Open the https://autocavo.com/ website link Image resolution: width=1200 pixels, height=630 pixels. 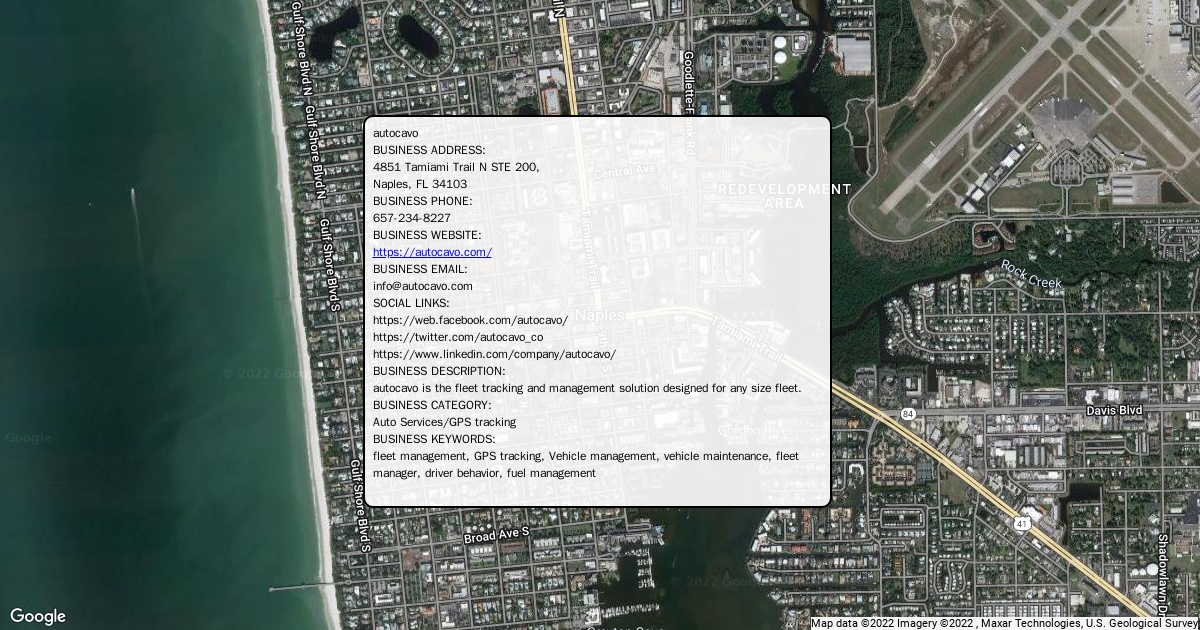(x=432, y=252)
